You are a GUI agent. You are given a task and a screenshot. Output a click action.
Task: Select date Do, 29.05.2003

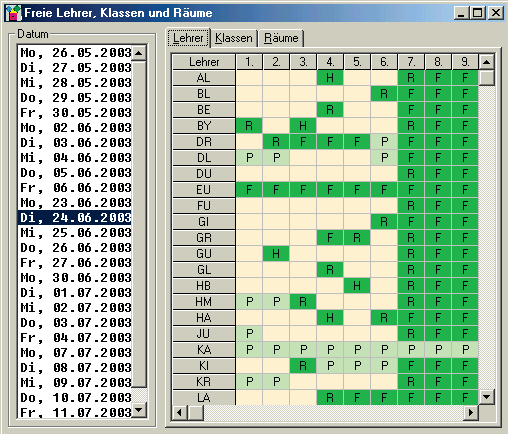click(75, 98)
